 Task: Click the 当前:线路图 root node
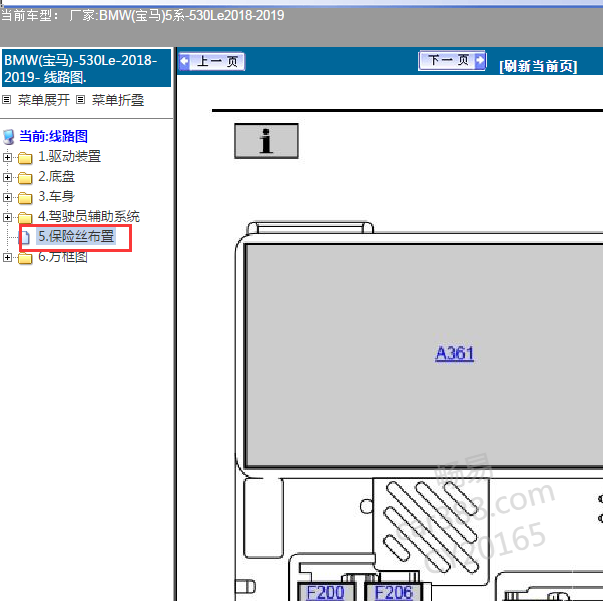tap(53, 136)
